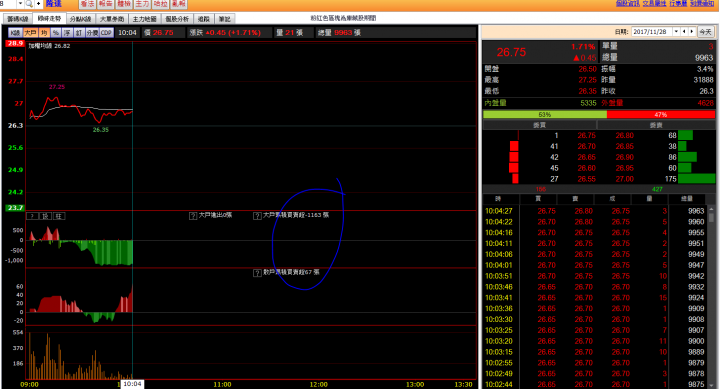Viewport: 720px width, 389px height.
Task: Click the 註 box in big-holder panel
Action: pos(59,216)
